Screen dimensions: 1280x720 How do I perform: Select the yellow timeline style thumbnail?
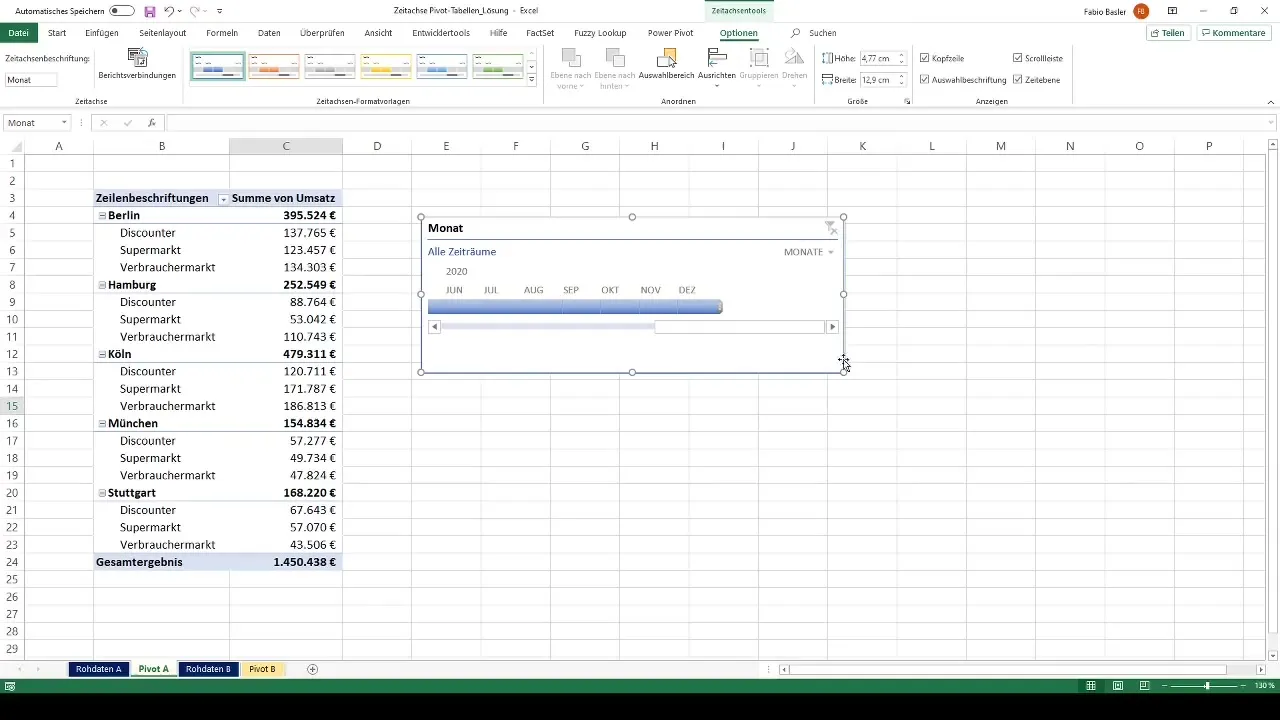(386, 67)
